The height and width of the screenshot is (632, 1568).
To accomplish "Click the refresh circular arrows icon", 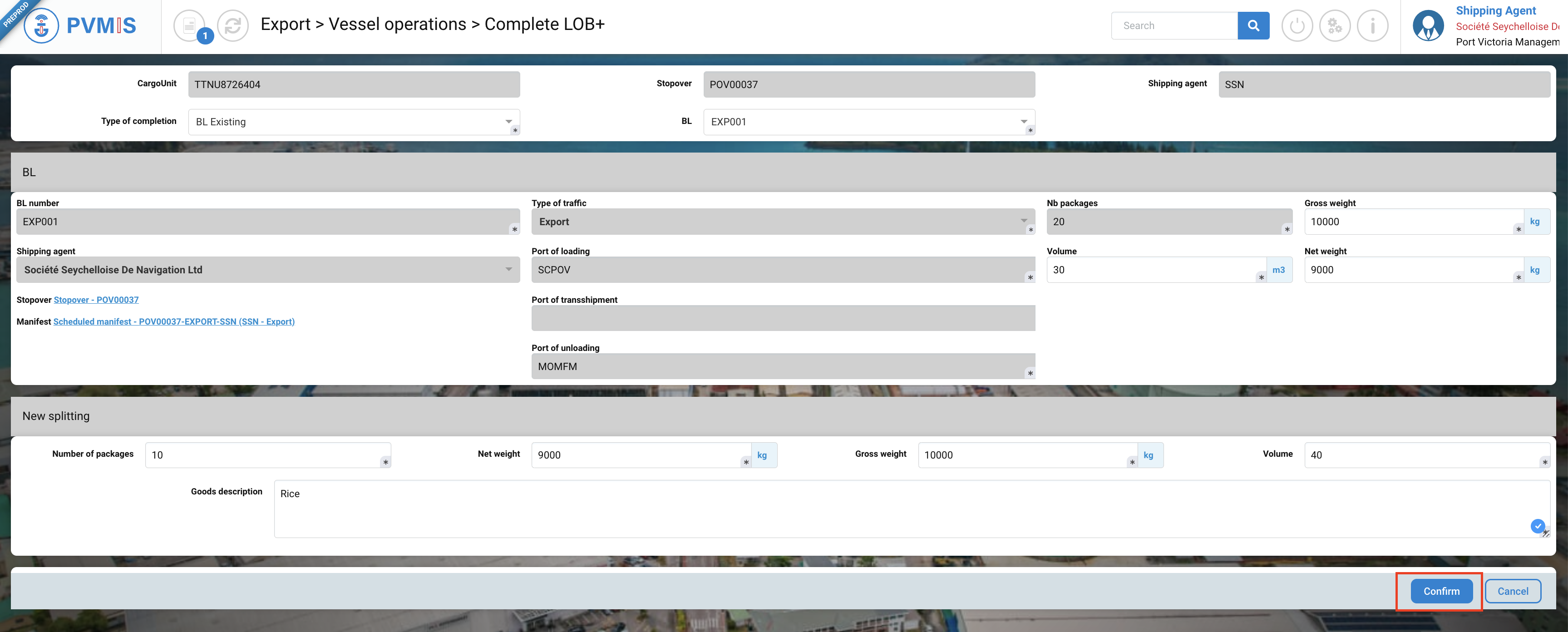I will (232, 25).
